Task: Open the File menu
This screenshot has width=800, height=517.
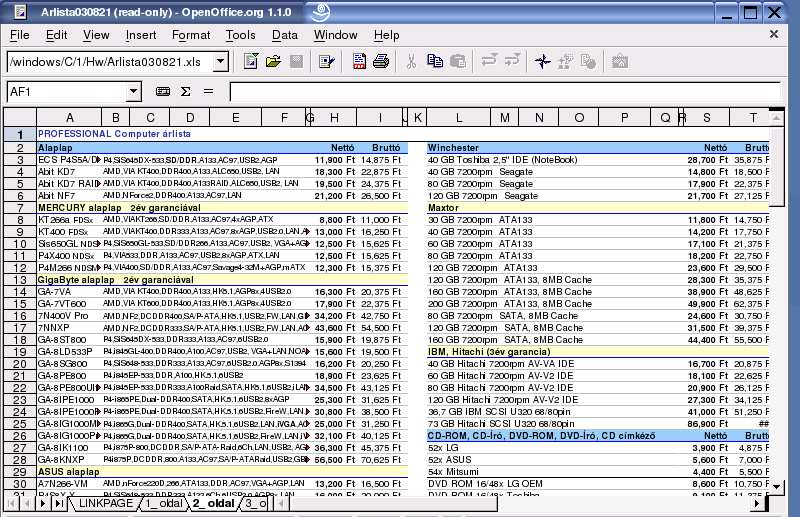Action: (19, 35)
